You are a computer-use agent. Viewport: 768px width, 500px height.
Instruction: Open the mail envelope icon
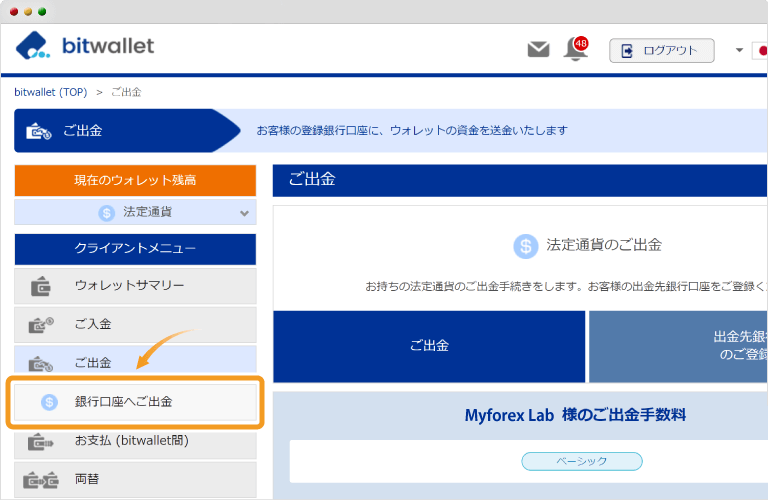538,49
